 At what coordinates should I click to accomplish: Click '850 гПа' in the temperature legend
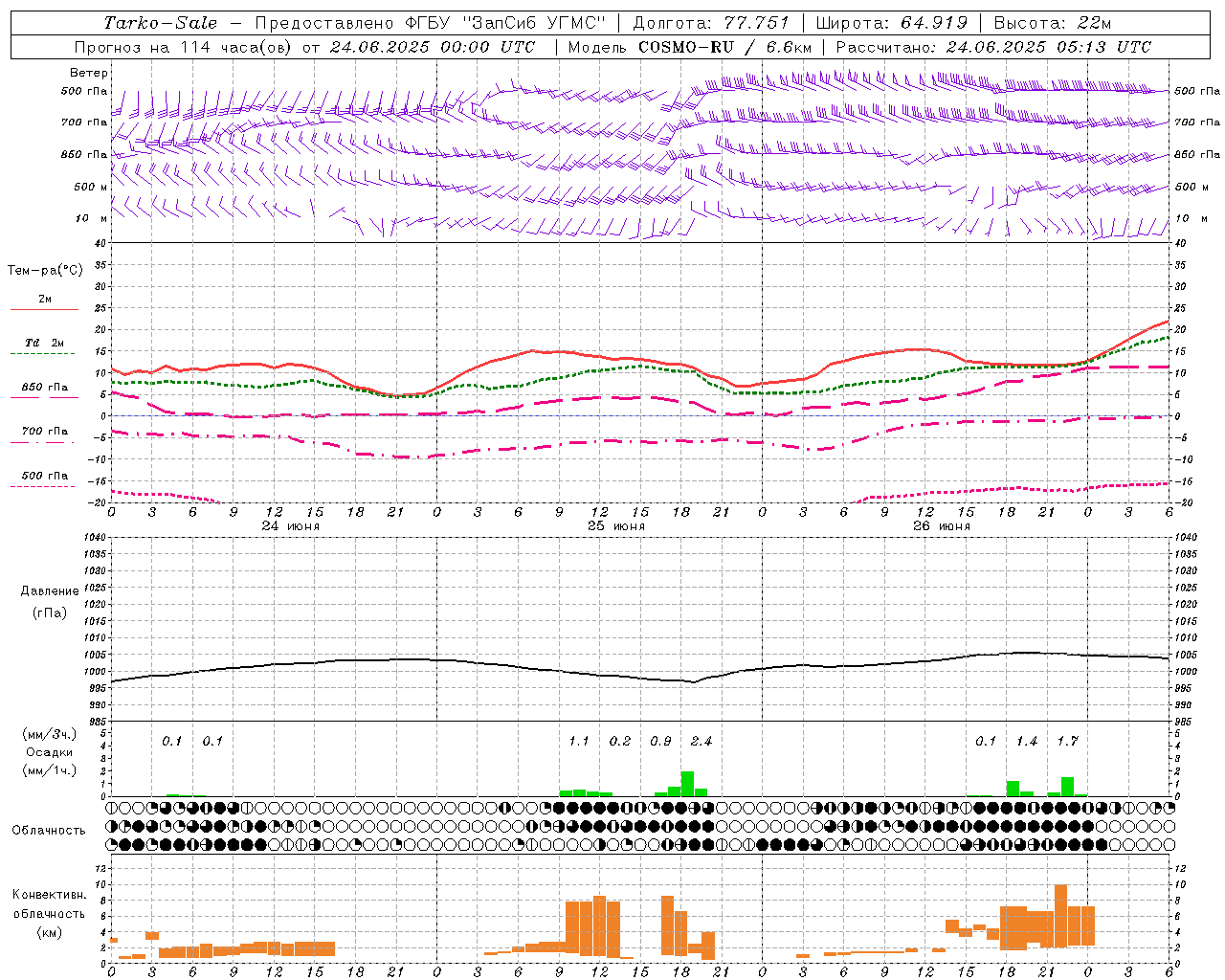point(45,388)
